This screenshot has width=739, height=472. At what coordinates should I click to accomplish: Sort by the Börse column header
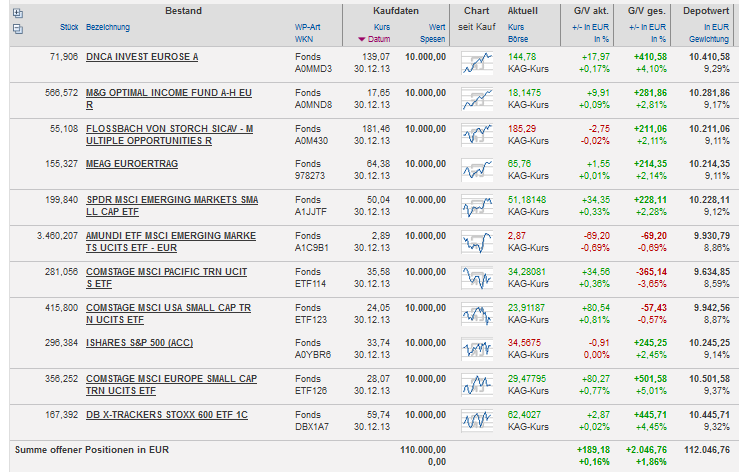click(x=518, y=39)
